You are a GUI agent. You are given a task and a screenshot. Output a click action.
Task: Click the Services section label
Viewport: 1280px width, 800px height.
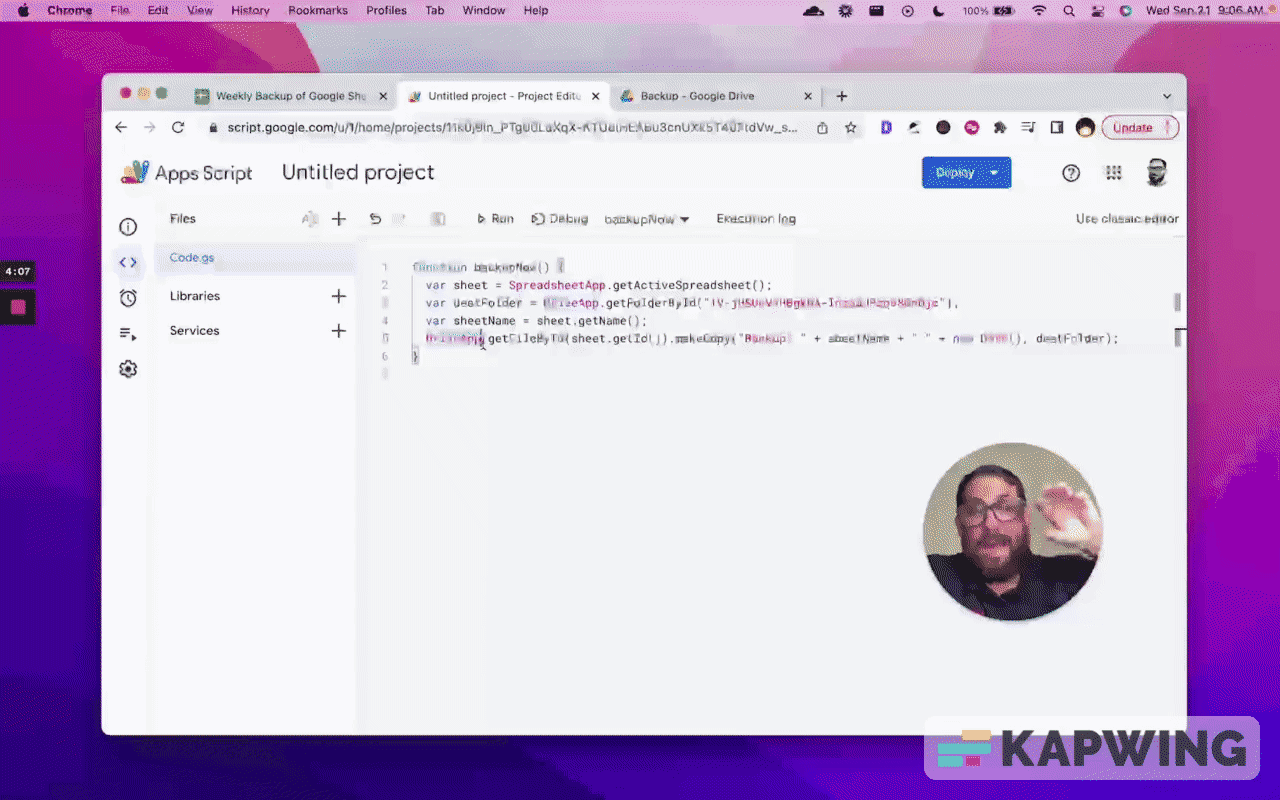click(194, 331)
